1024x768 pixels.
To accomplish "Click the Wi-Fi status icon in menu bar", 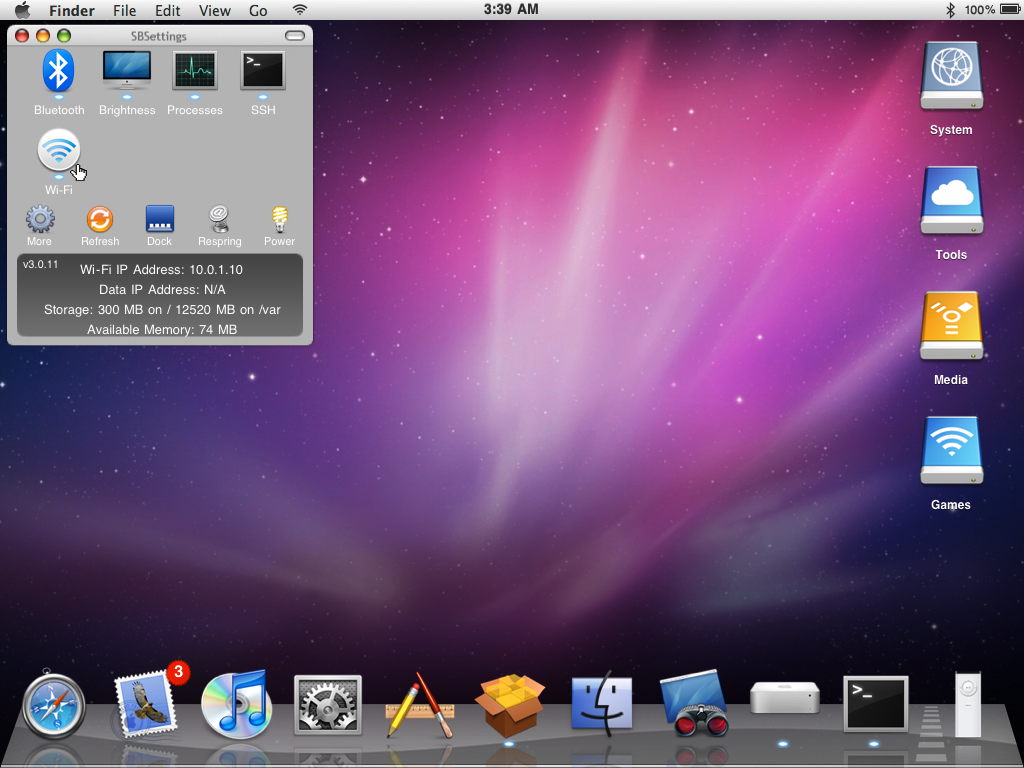I will [300, 10].
